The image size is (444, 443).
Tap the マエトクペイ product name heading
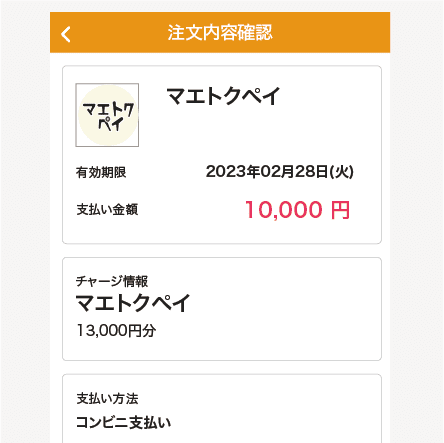coord(223,96)
